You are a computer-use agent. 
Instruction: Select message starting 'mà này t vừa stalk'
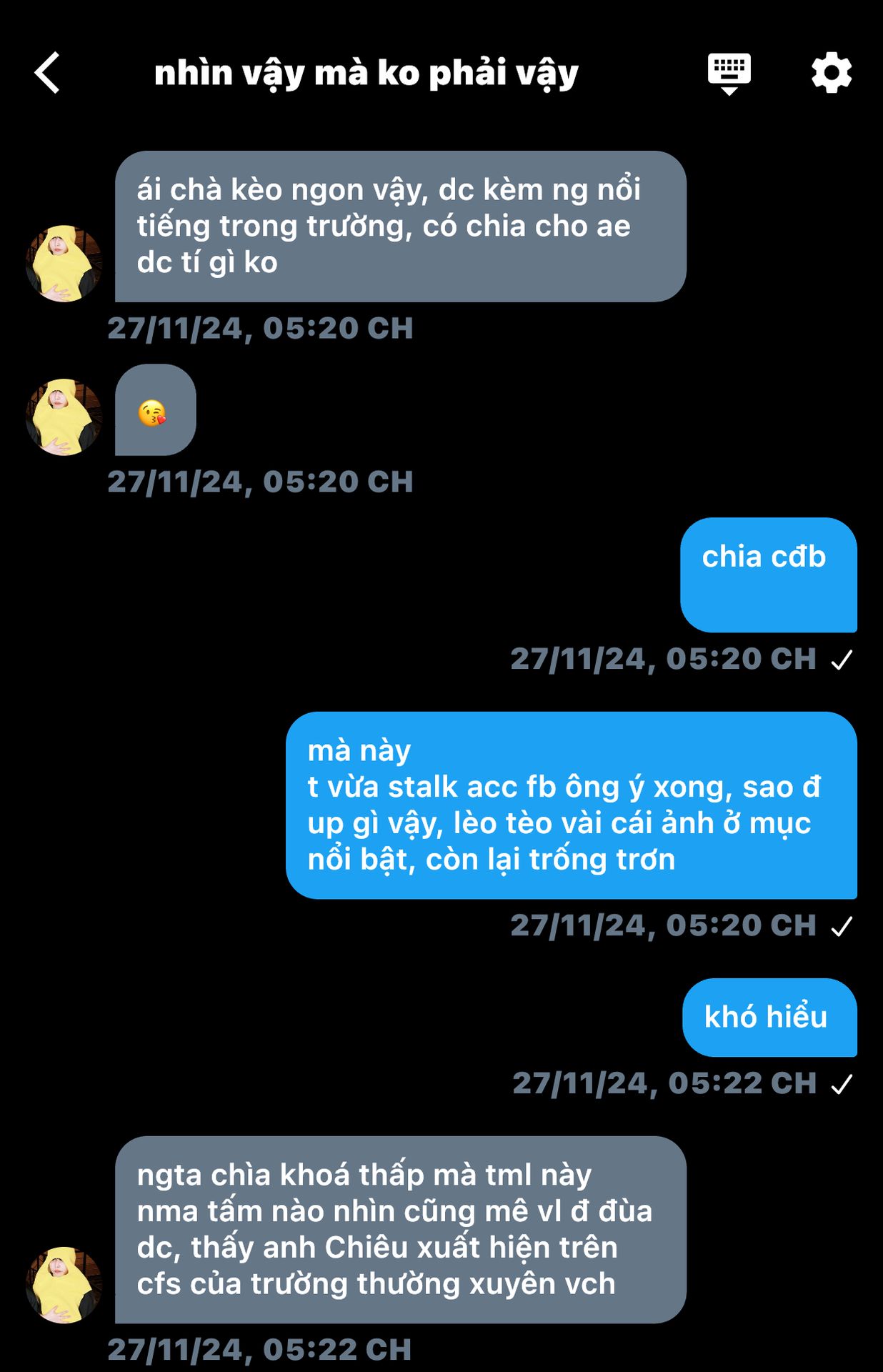572,805
